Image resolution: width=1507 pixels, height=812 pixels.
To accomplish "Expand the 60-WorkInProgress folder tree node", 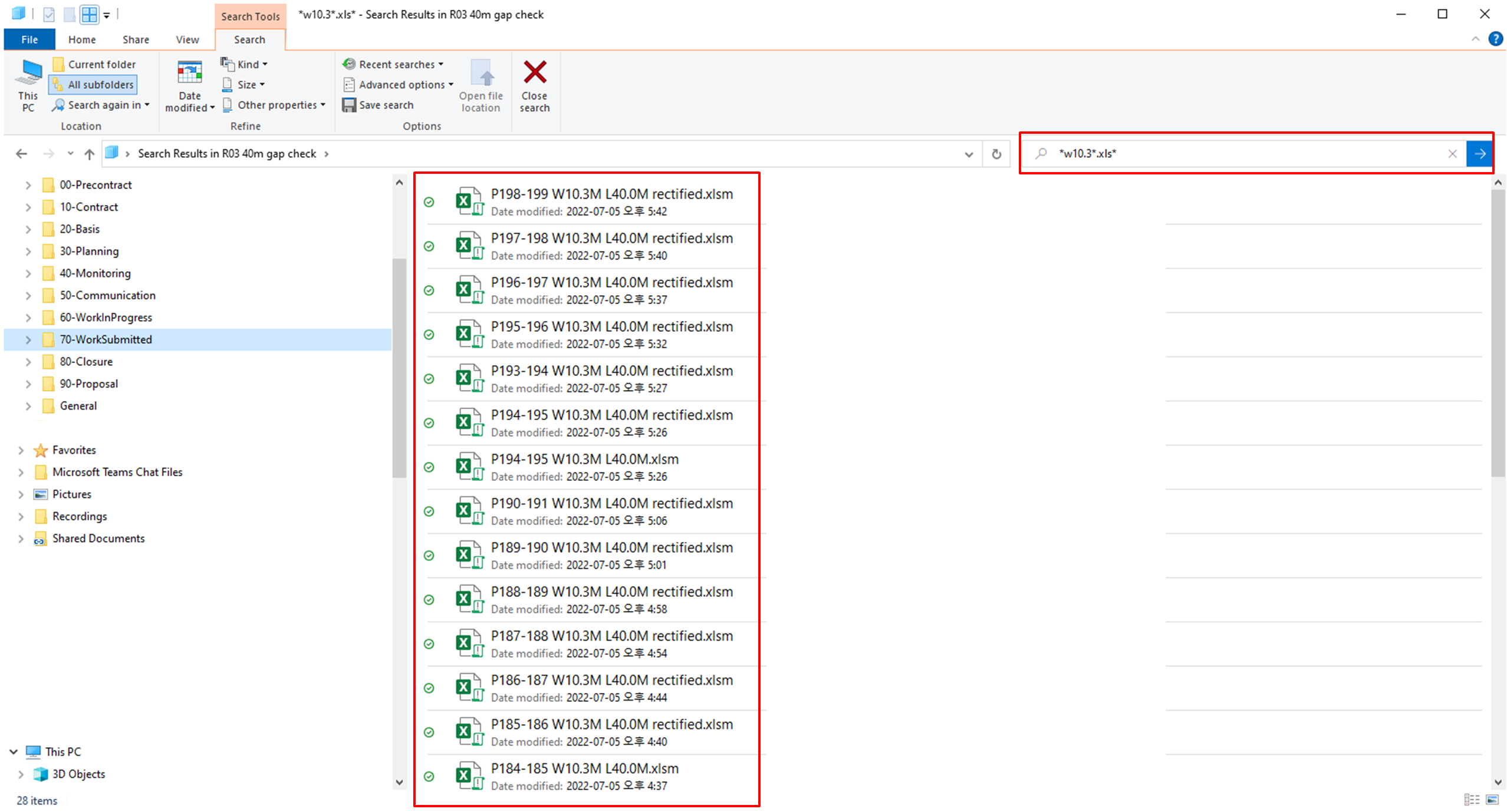I will coord(28,318).
